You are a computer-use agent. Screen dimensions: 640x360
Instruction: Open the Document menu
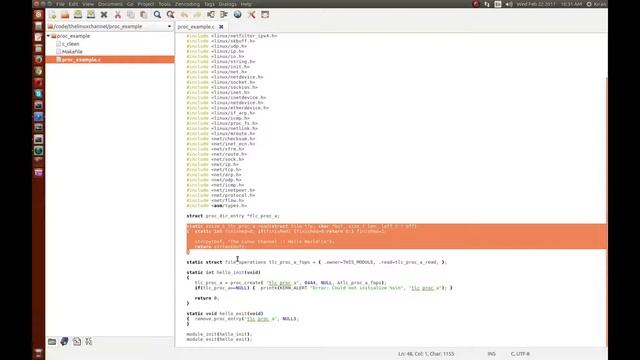click(110, 4)
